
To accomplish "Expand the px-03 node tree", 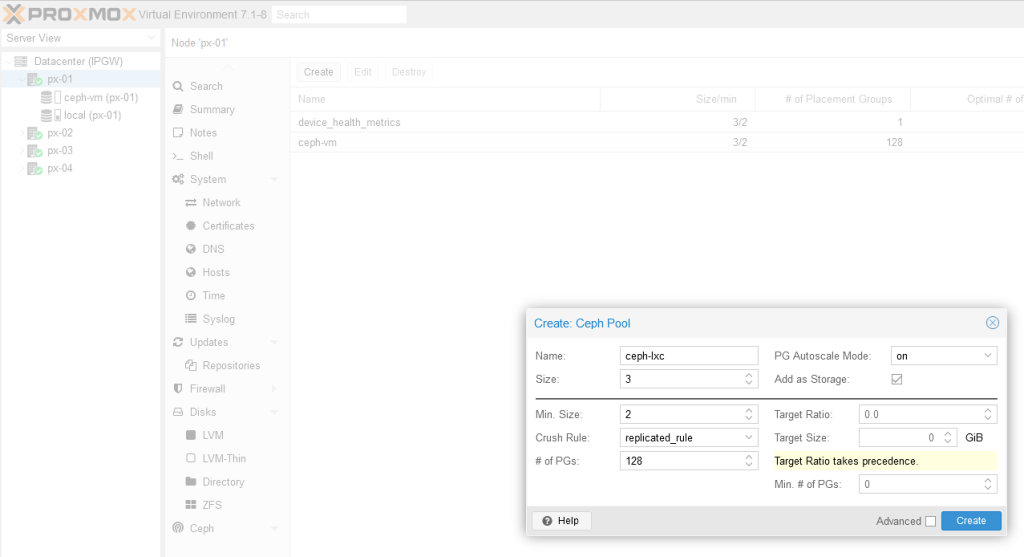I will pos(21,151).
